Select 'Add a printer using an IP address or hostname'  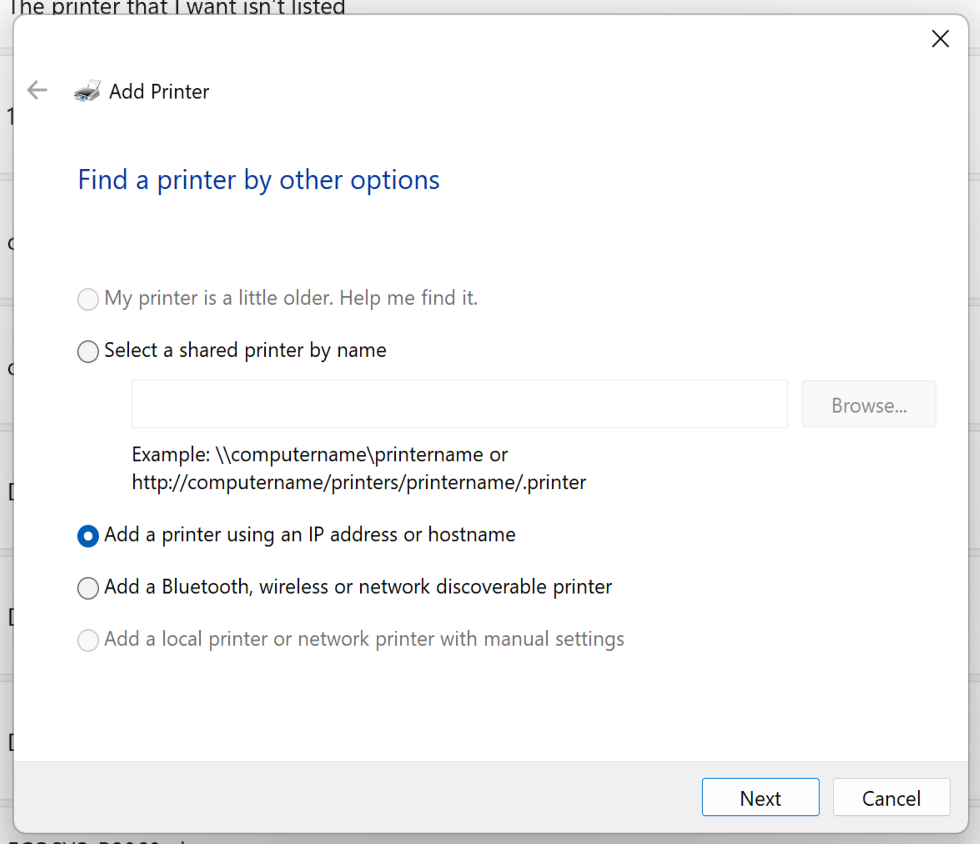[87, 536]
